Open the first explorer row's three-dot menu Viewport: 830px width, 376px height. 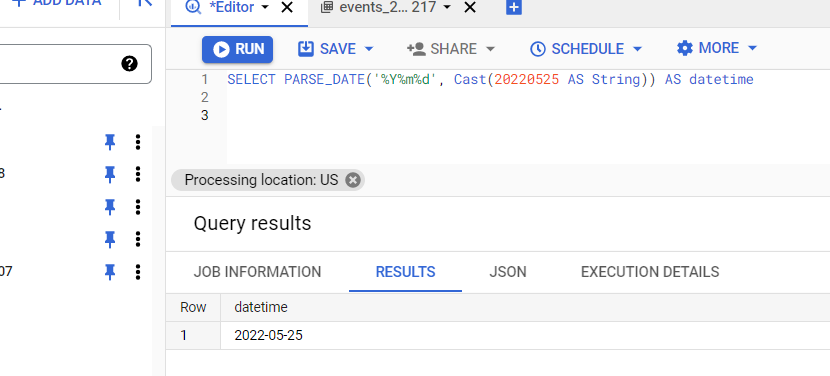pyautogui.click(x=138, y=142)
